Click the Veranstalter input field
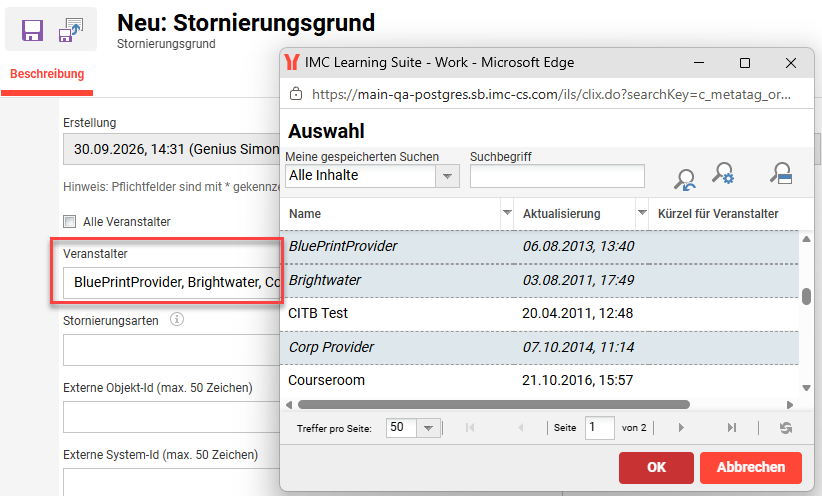 (172, 283)
